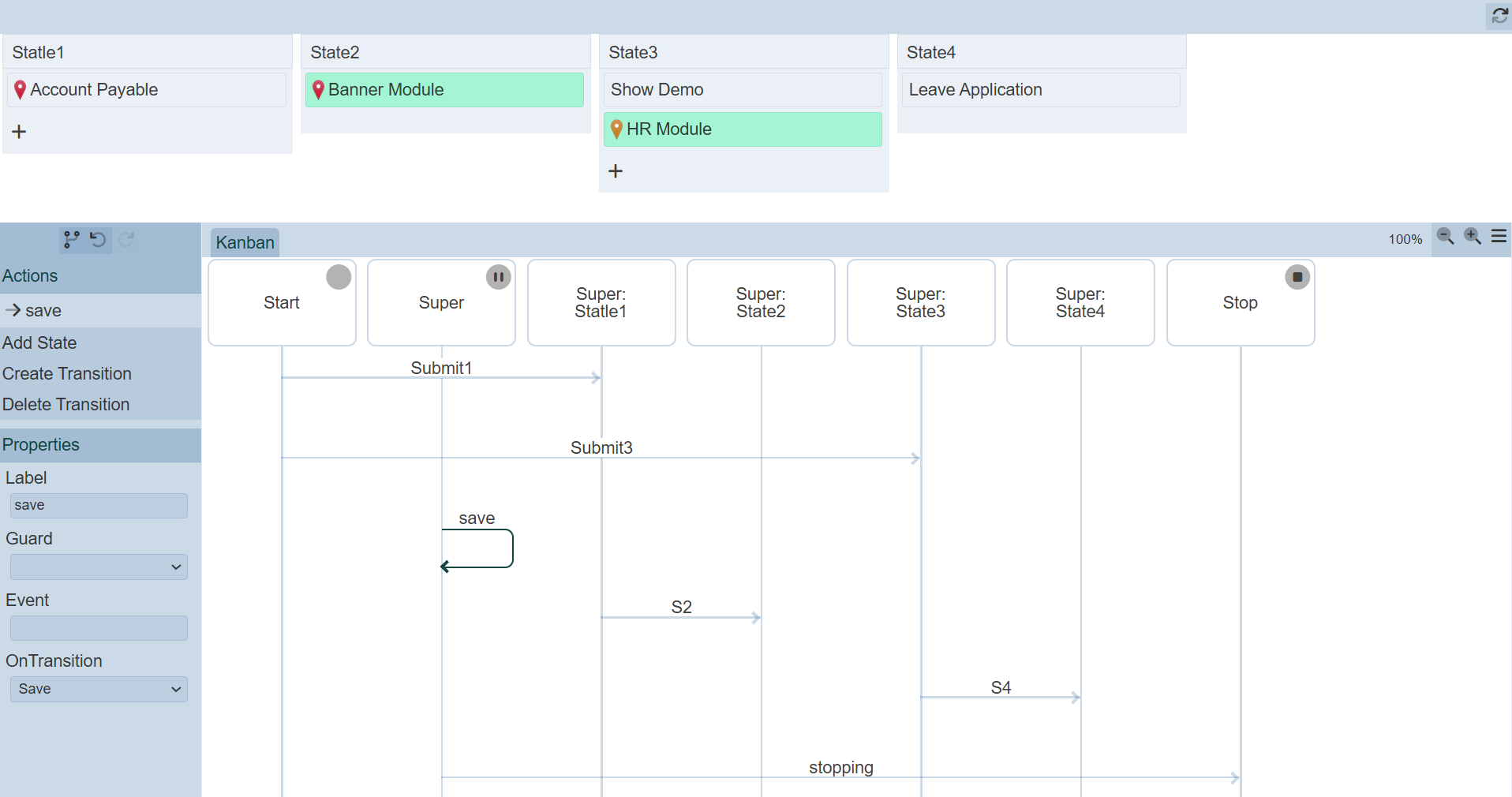Click the pause icon on Super state
This screenshot has width=1512, height=797.
click(x=498, y=277)
